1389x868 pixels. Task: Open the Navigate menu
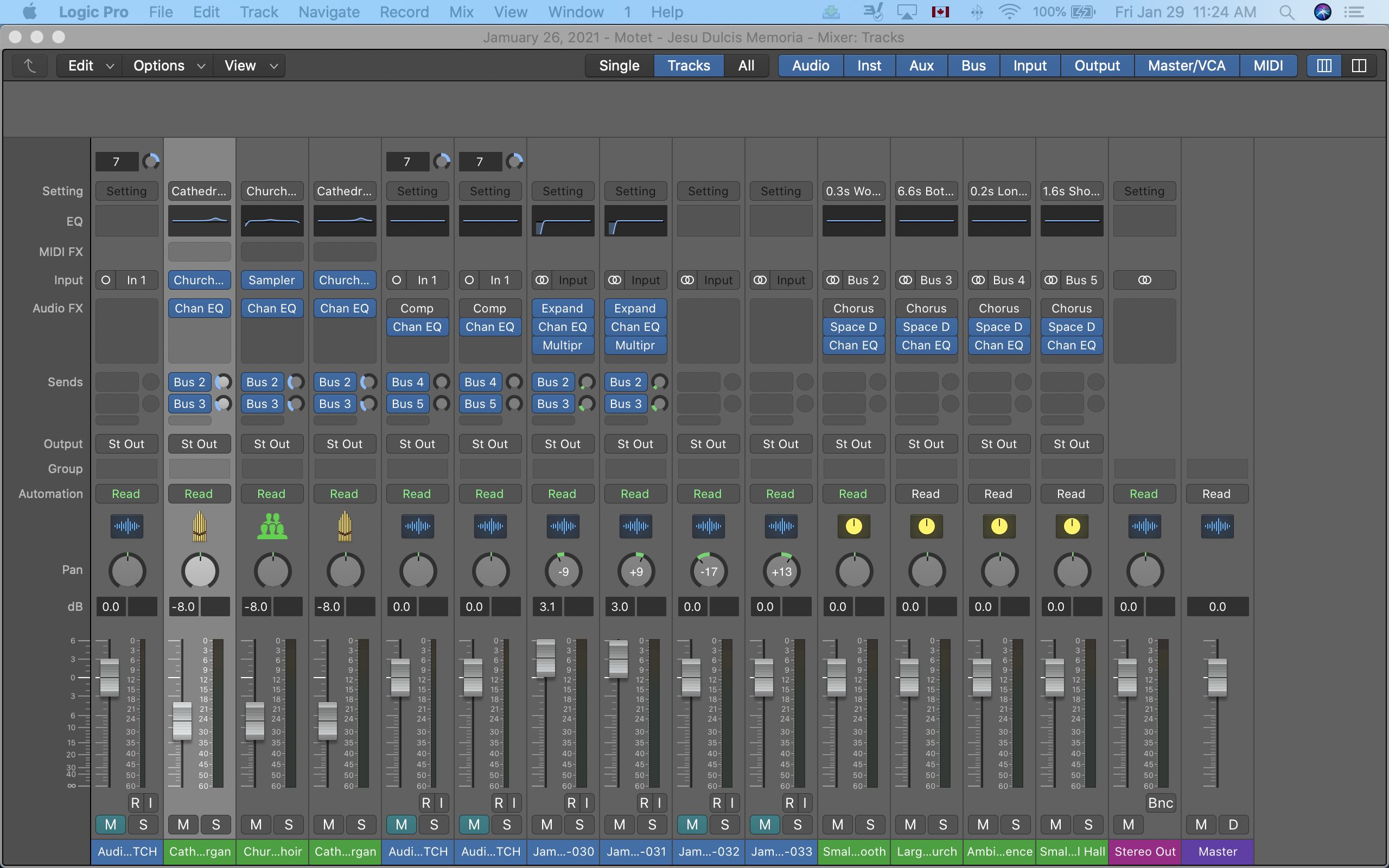click(329, 12)
